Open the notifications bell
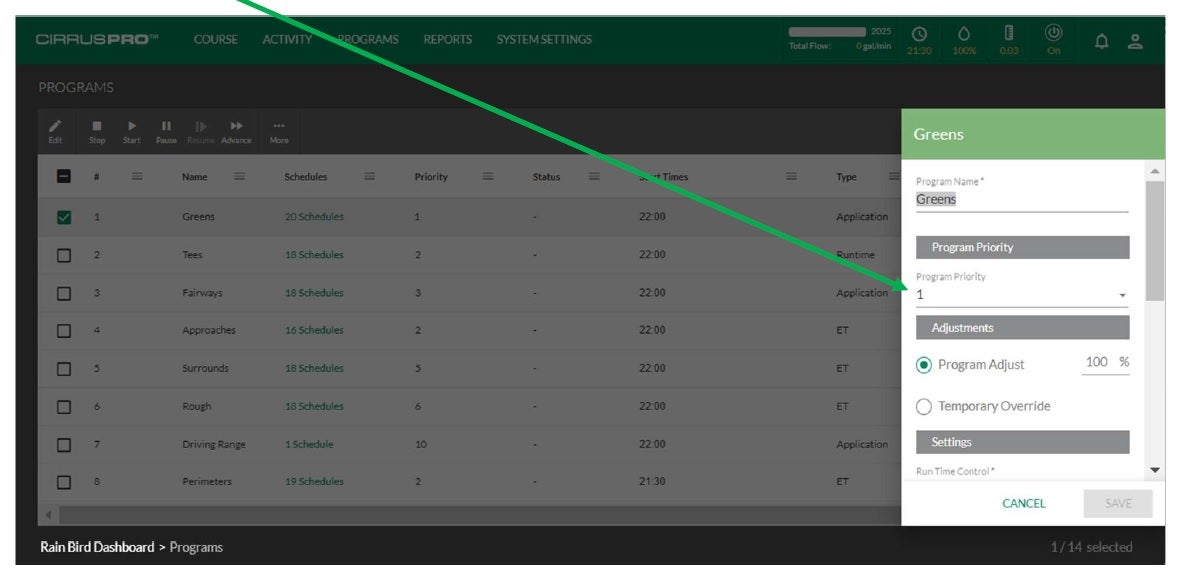The width and height of the screenshot is (1179, 576). click(x=1102, y=41)
